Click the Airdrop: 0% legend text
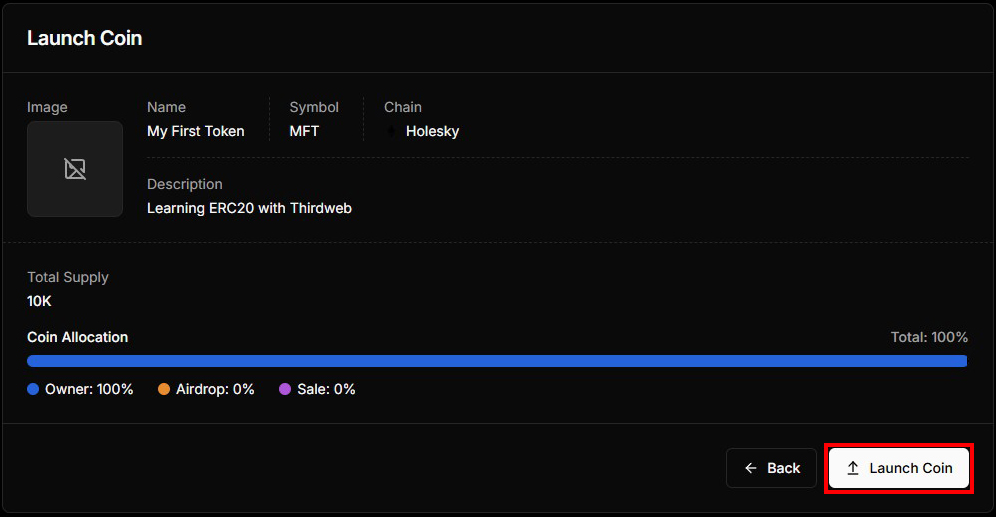This screenshot has width=996, height=517. point(215,389)
